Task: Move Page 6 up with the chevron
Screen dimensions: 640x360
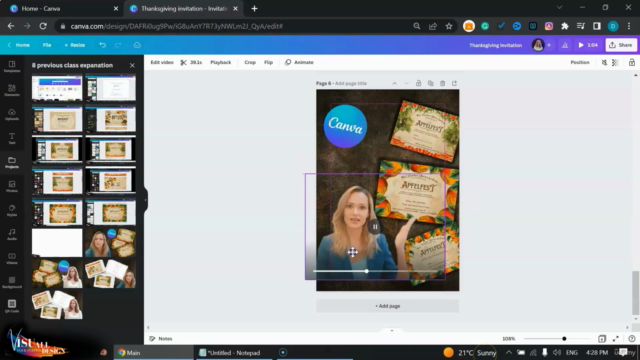Action: (394, 83)
